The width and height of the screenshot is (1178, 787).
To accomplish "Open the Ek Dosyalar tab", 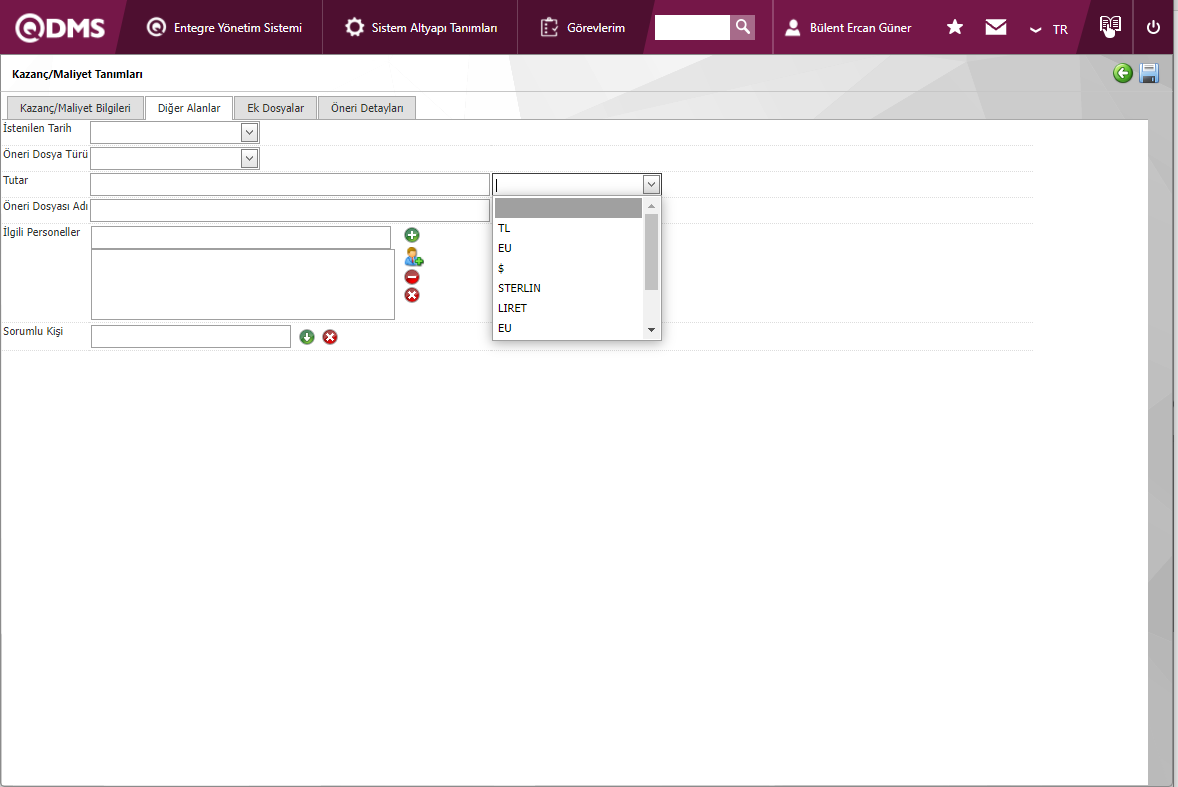I will pyautogui.click(x=275, y=108).
